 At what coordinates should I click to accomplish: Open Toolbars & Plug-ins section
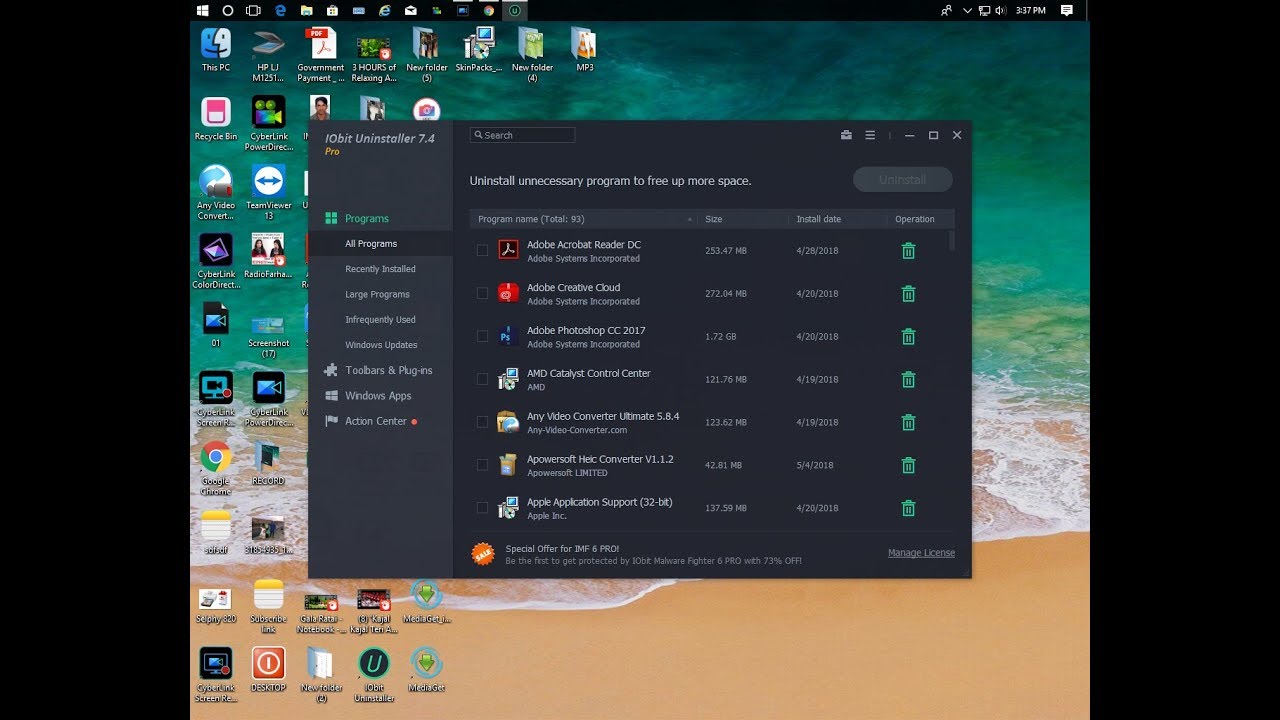(380, 370)
